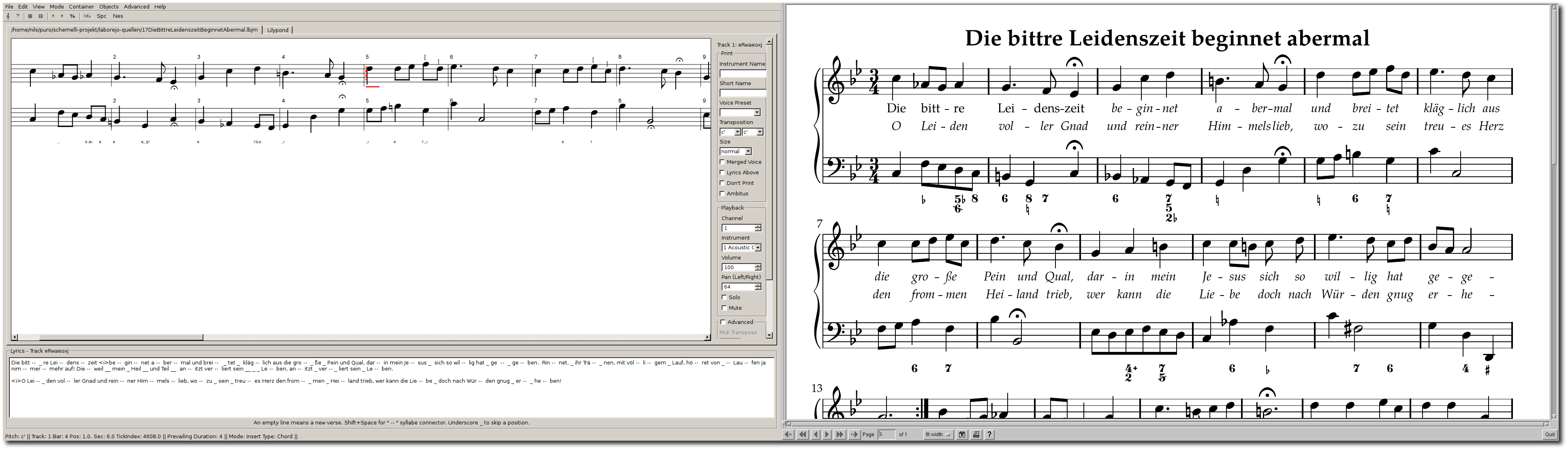Open the fit width zoom dropdown
Image resolution: width=1568 pixels, height=450 pixels.
(x=938, y=435)
